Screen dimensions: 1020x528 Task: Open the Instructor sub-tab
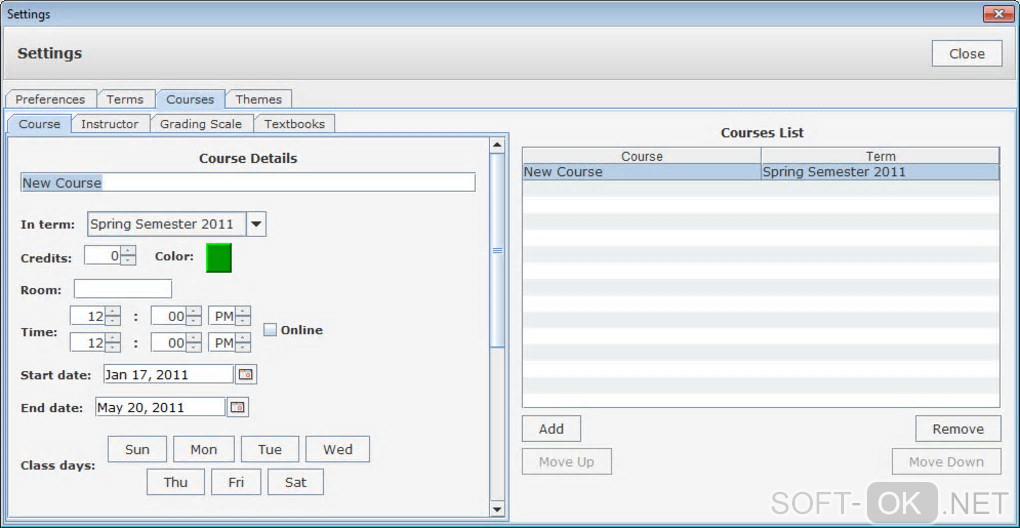point(109,124)
